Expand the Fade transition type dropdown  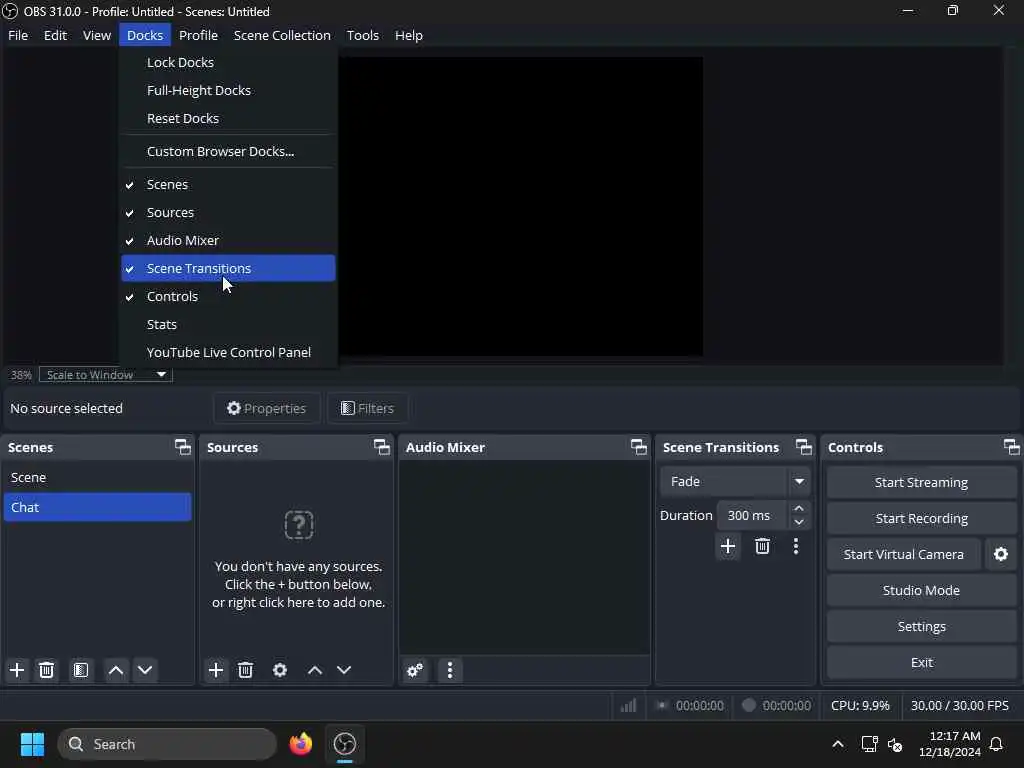(735, 481)
